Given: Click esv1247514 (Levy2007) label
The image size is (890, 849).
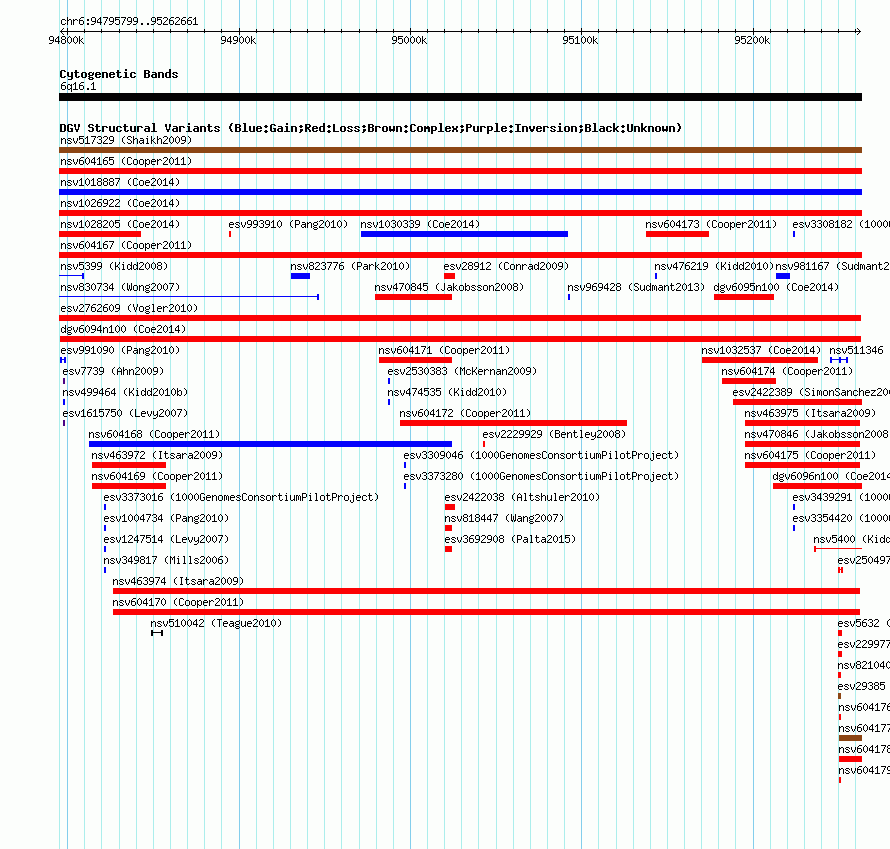Looking at the screenshot, I should [166, 539].
